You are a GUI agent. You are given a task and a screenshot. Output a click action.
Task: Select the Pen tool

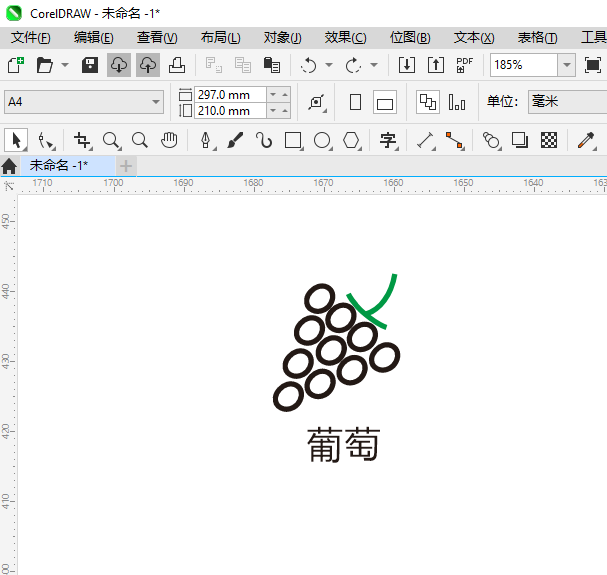pos(206,140)
